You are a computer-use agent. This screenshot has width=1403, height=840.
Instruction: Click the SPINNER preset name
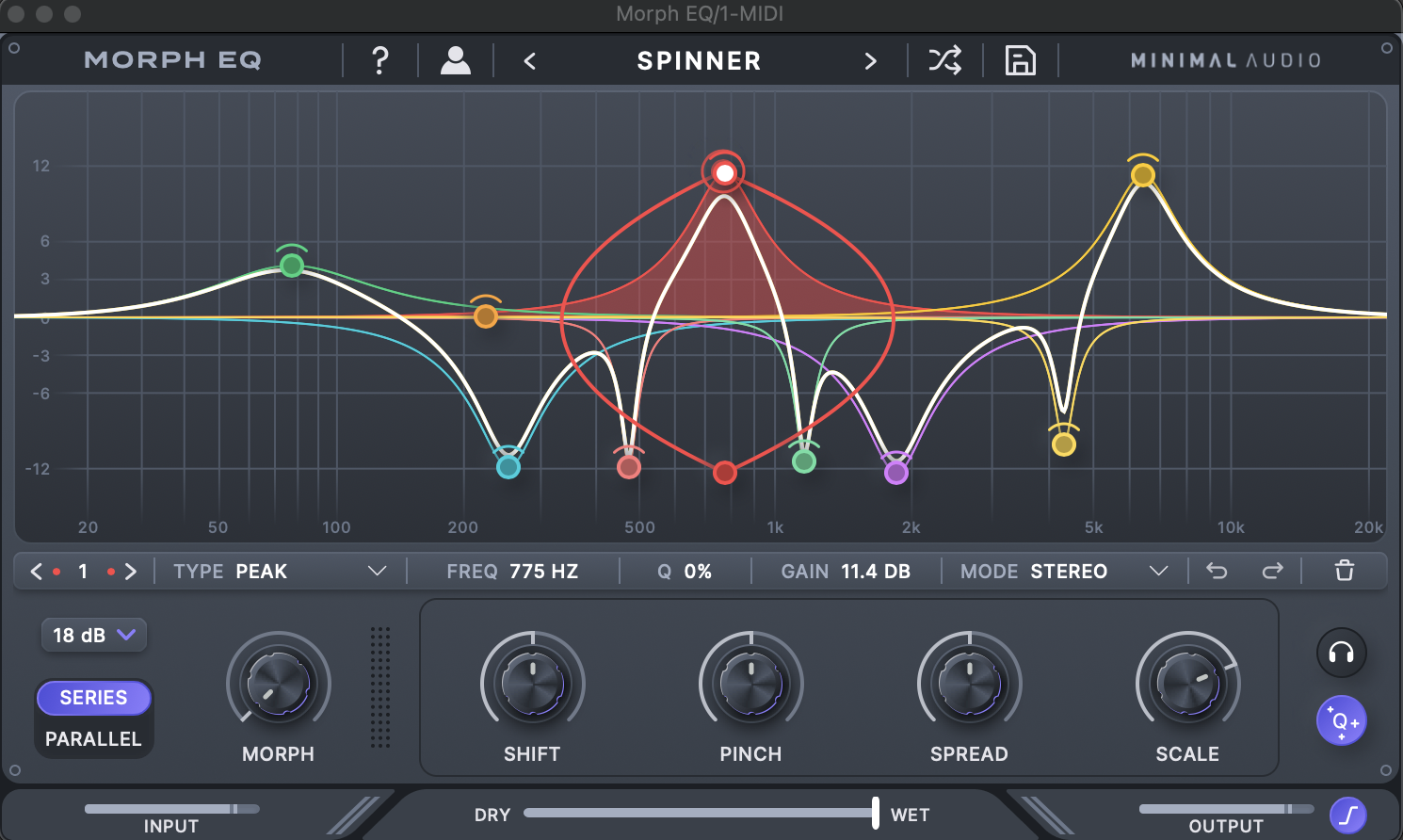click(699, 61)
